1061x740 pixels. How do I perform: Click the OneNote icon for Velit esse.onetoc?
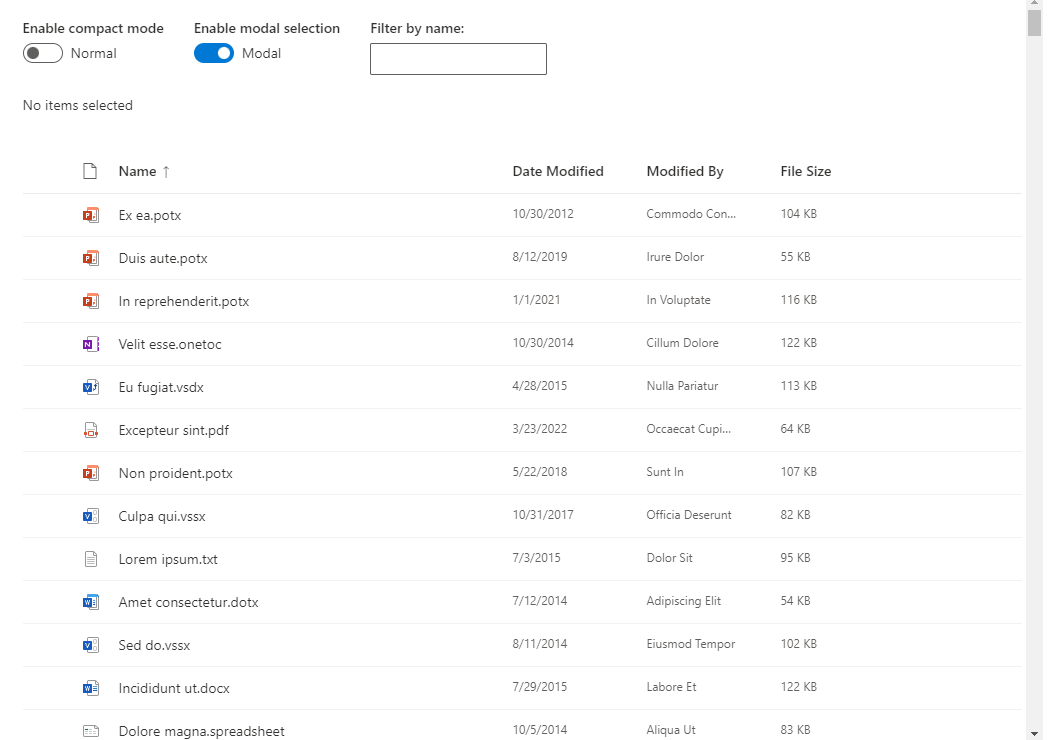(x=91, y=344)
